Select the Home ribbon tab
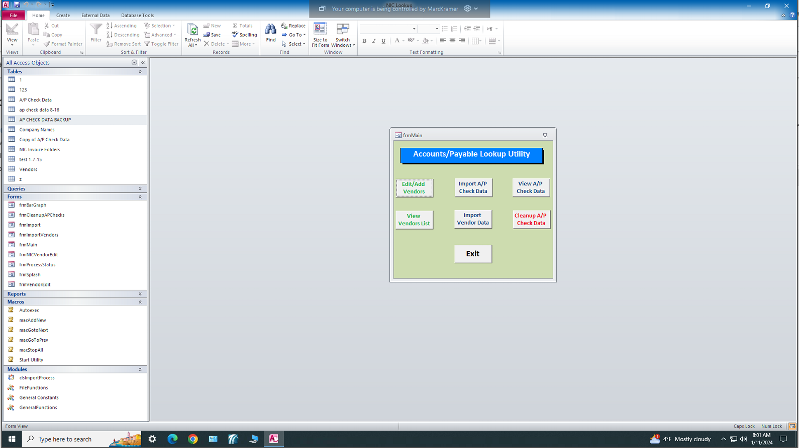This screenshot has height=448, width=799. (38, 15)
